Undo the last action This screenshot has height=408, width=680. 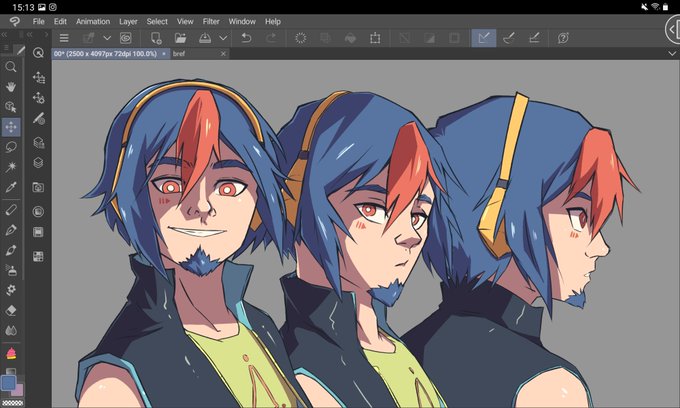[x=246, y=38]
